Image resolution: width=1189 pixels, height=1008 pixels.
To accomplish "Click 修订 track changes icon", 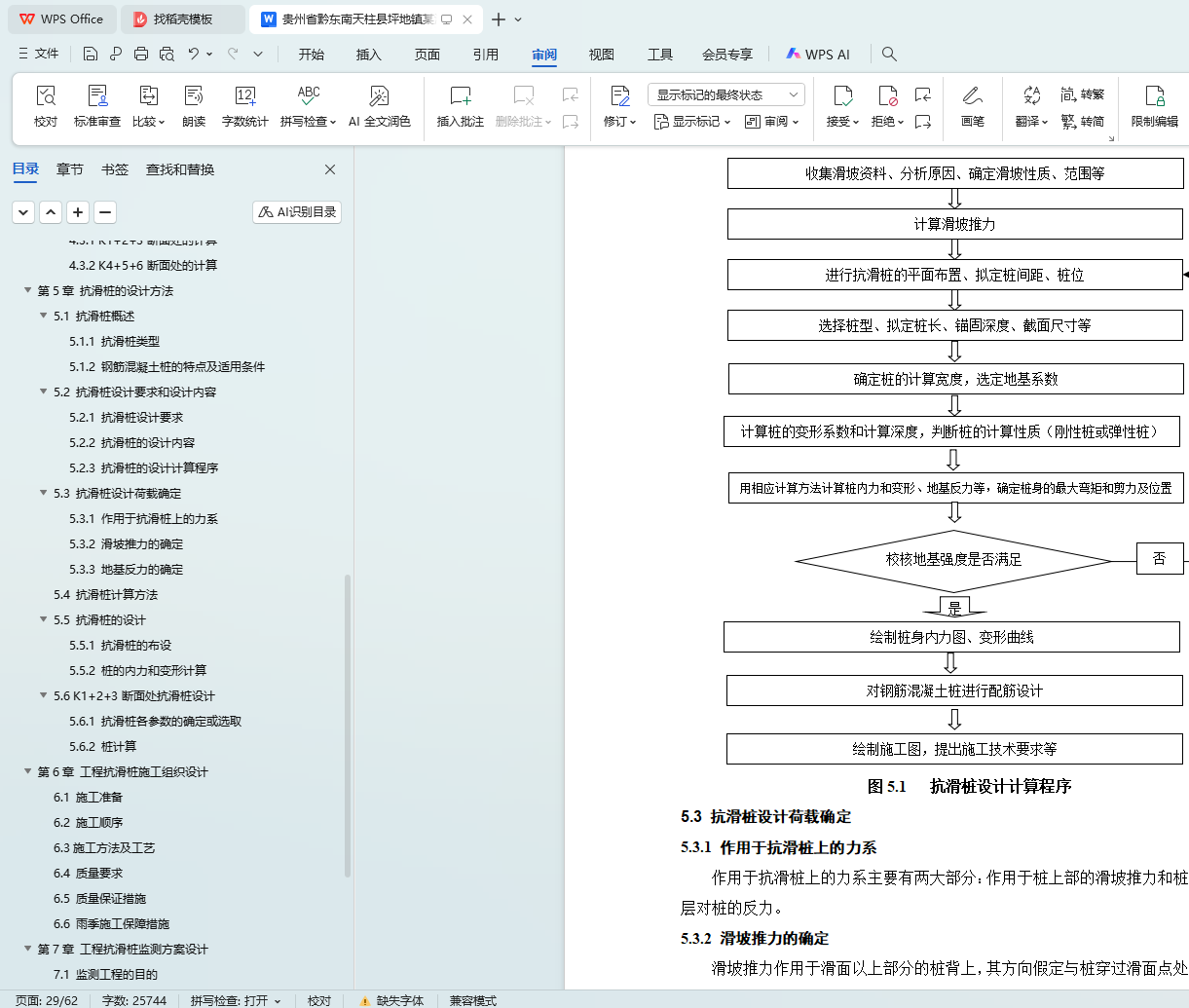I will pyautogui.click(x=620, y=95).
